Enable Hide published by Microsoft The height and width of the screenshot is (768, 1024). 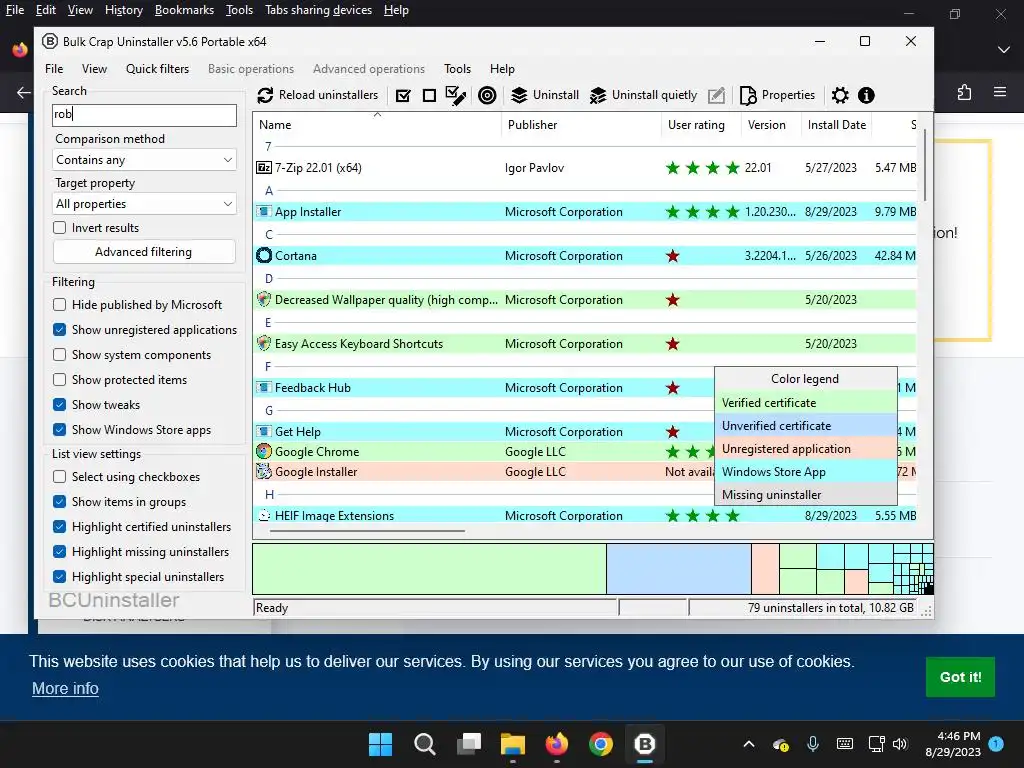[x=59, y=305]
